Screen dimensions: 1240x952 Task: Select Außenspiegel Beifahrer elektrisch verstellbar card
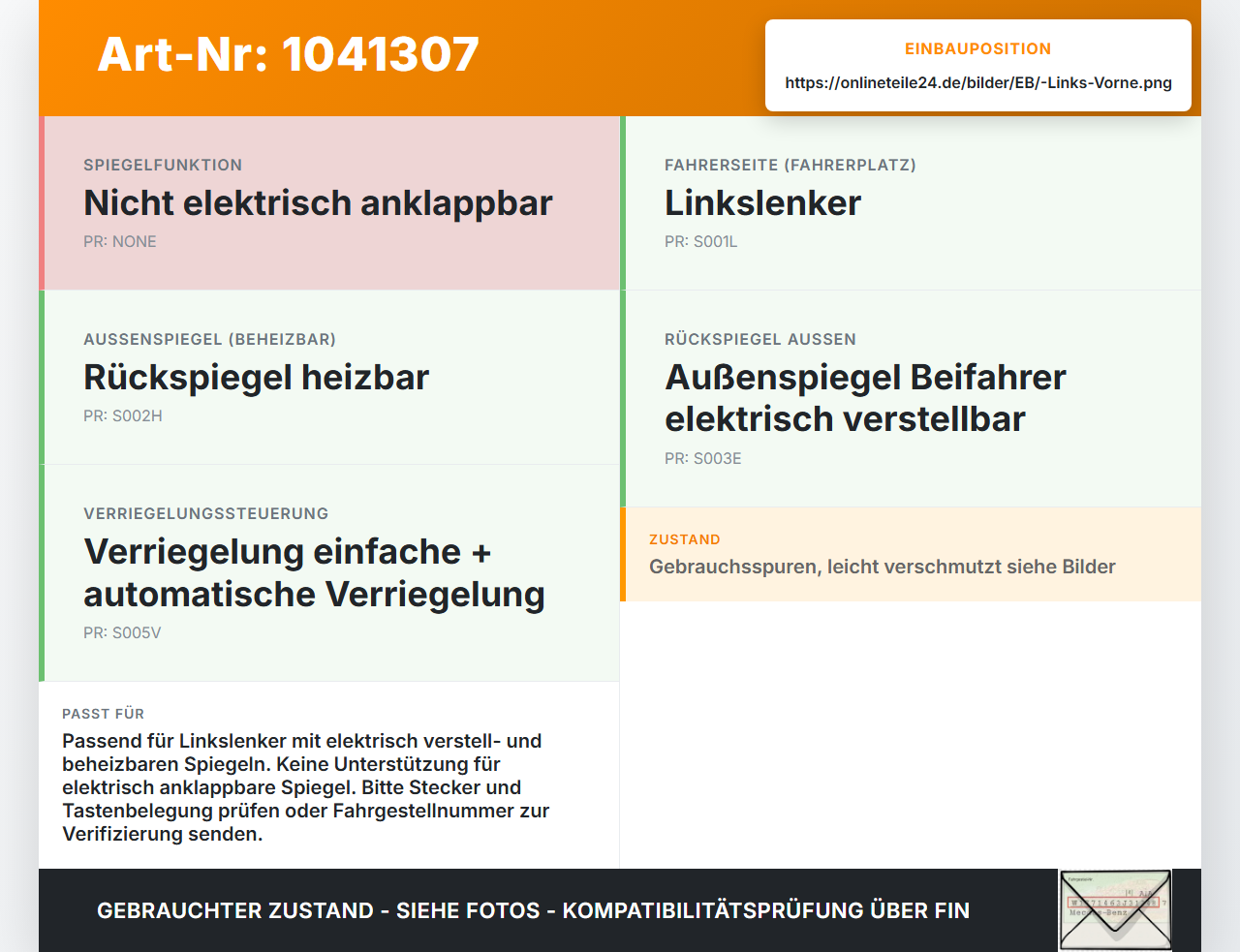pyautogui.click(x=911, y=399)
